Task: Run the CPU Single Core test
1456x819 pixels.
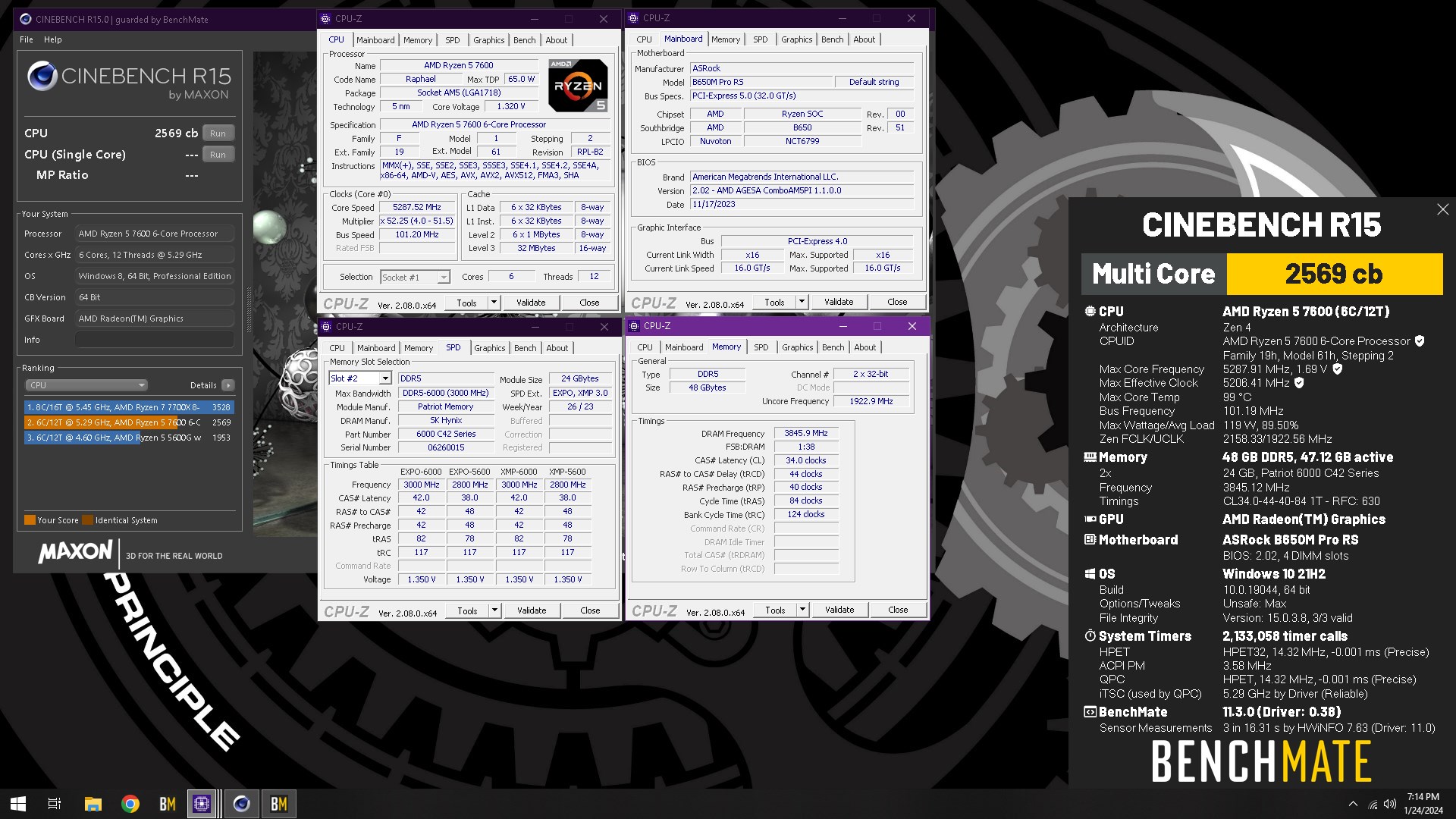Action: [x=218, y=155]
